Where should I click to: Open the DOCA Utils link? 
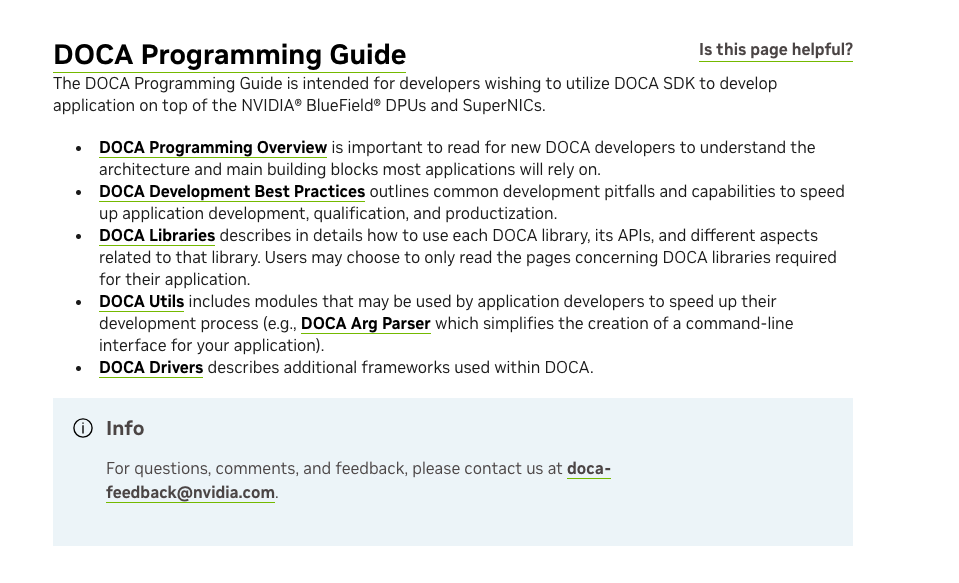[141, 302]
